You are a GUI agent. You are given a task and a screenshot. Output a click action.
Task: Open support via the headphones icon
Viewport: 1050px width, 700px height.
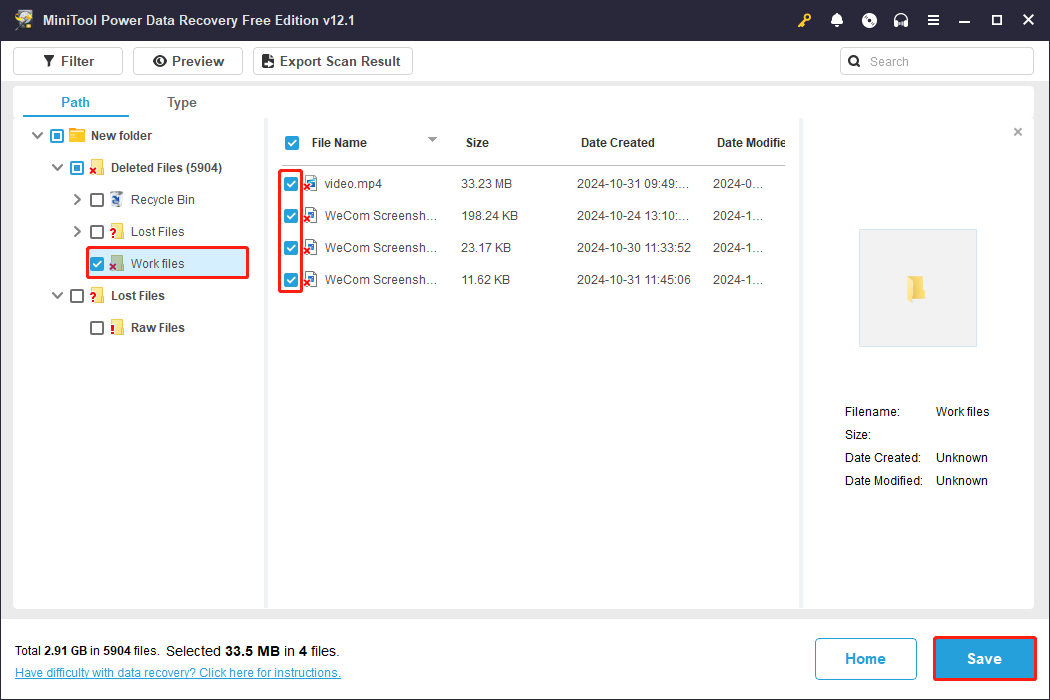point(901,20)
